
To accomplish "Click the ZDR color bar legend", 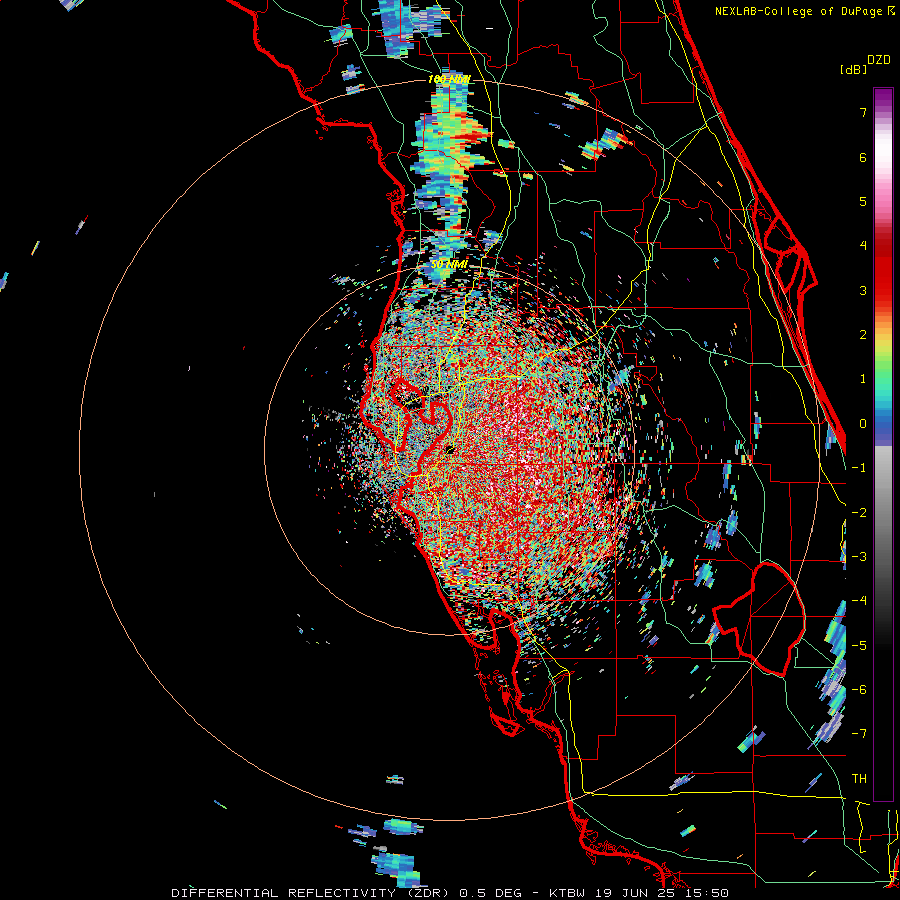I will tap(883, 444).
